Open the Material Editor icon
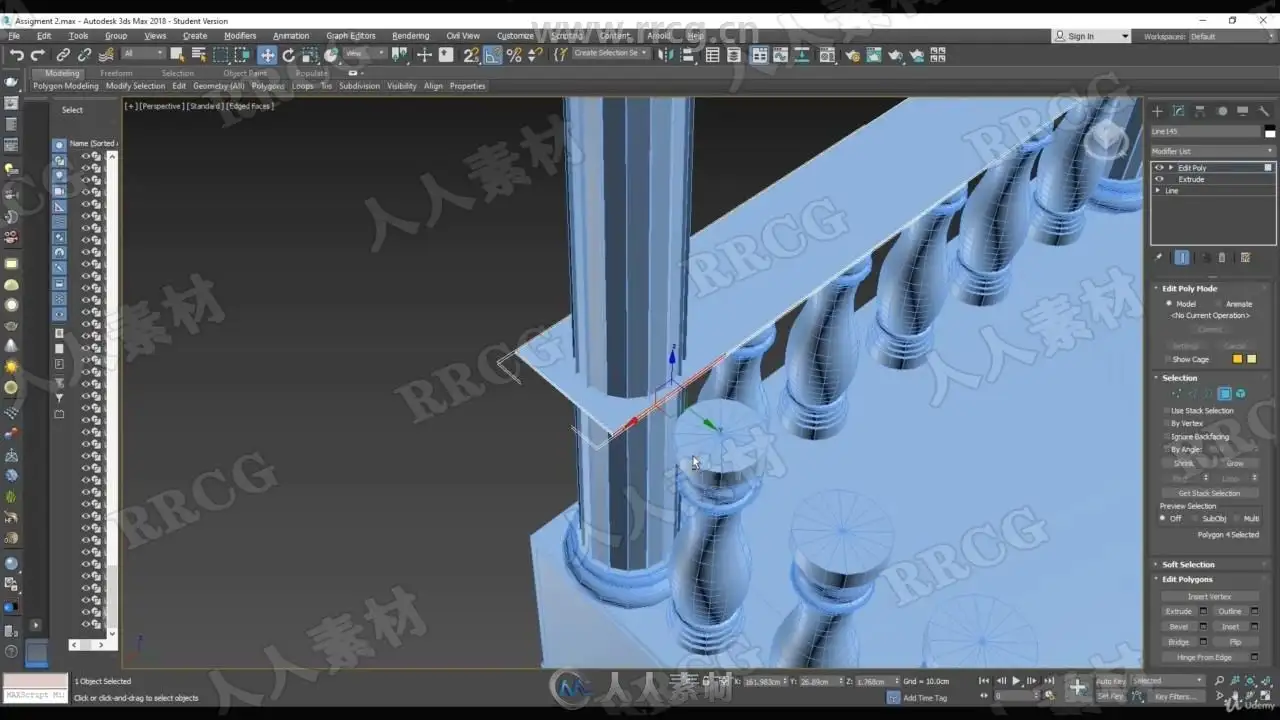The height and width of the screenshot is (720, 1280). tap(827, 55)
